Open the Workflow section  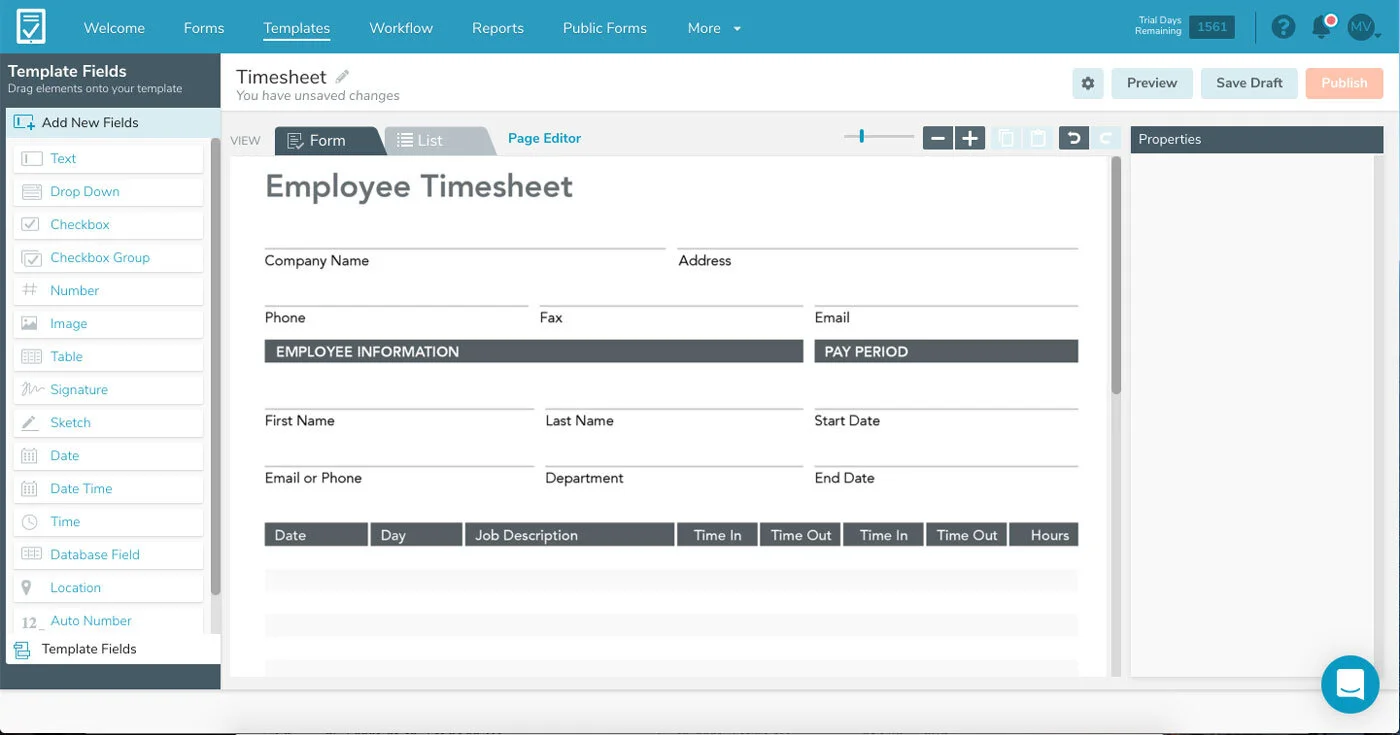coord(401,28)
